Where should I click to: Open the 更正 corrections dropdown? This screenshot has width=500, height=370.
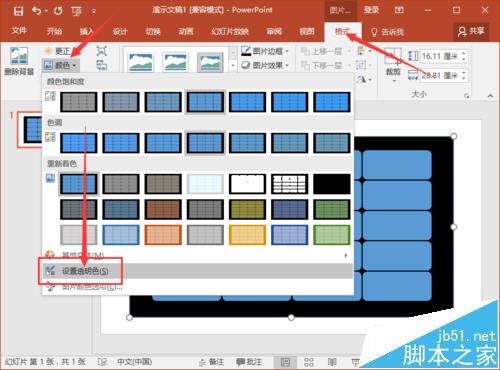[57, 51]
